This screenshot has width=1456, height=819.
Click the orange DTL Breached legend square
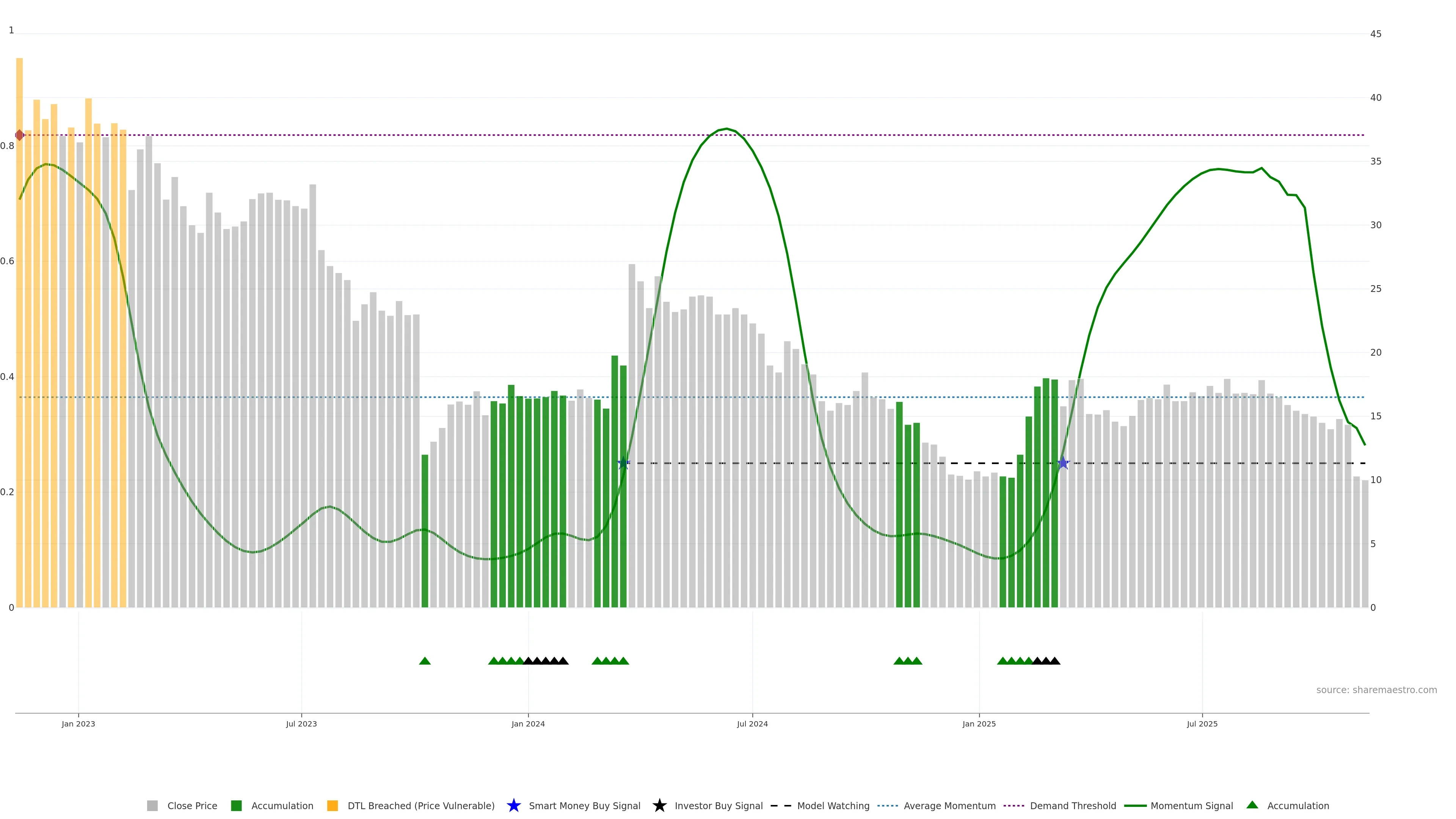(333, 805)
